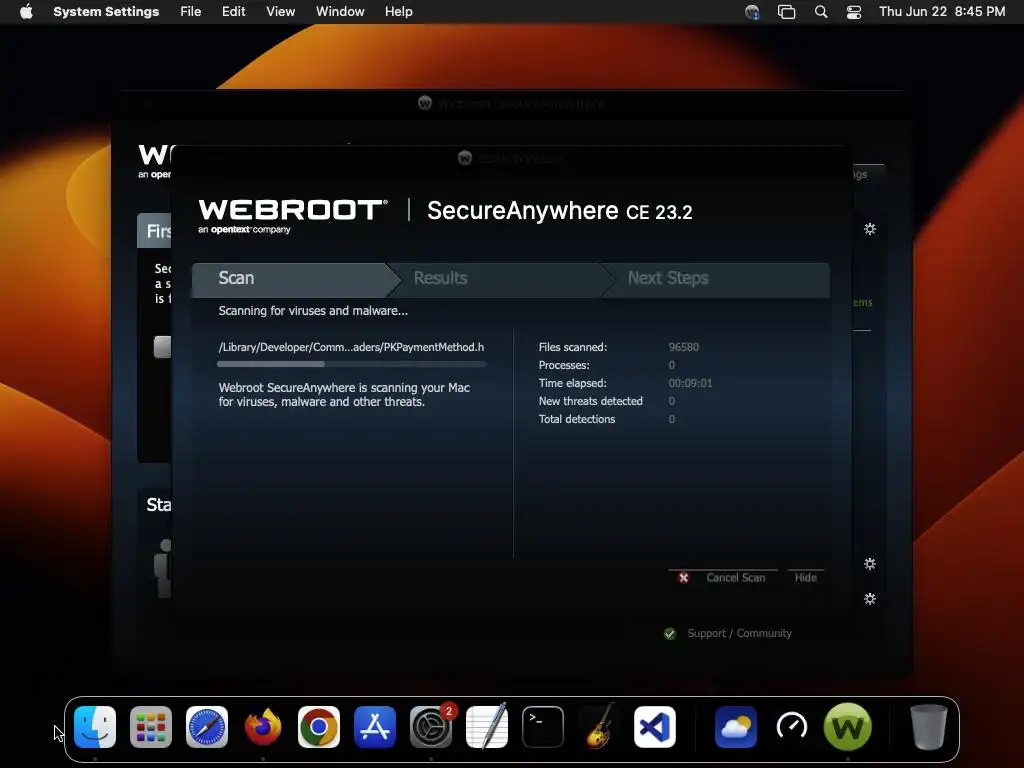
Task: Click the red X cancel icon
Action: pyautogui.click(x=683, y=578)
